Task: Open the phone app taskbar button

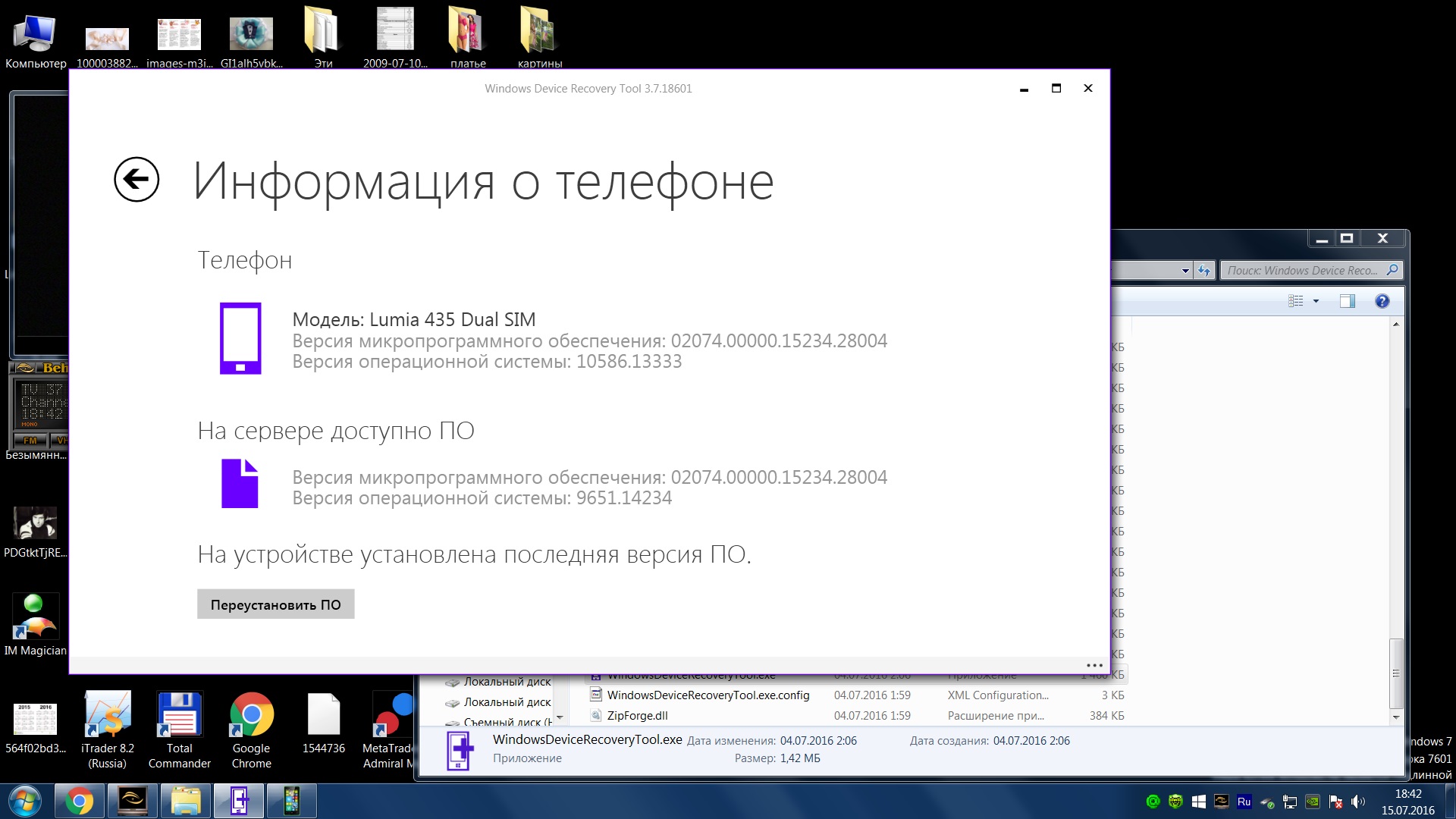Action: click(292, 801)
